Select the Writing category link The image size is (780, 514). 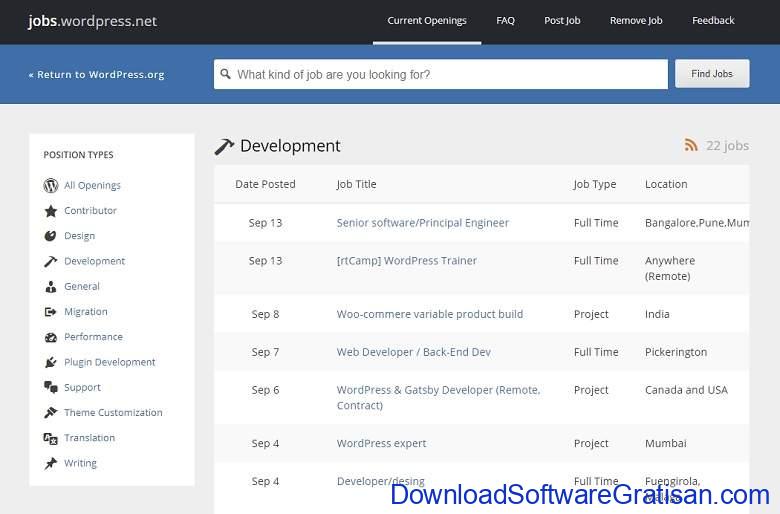[80, 463]
